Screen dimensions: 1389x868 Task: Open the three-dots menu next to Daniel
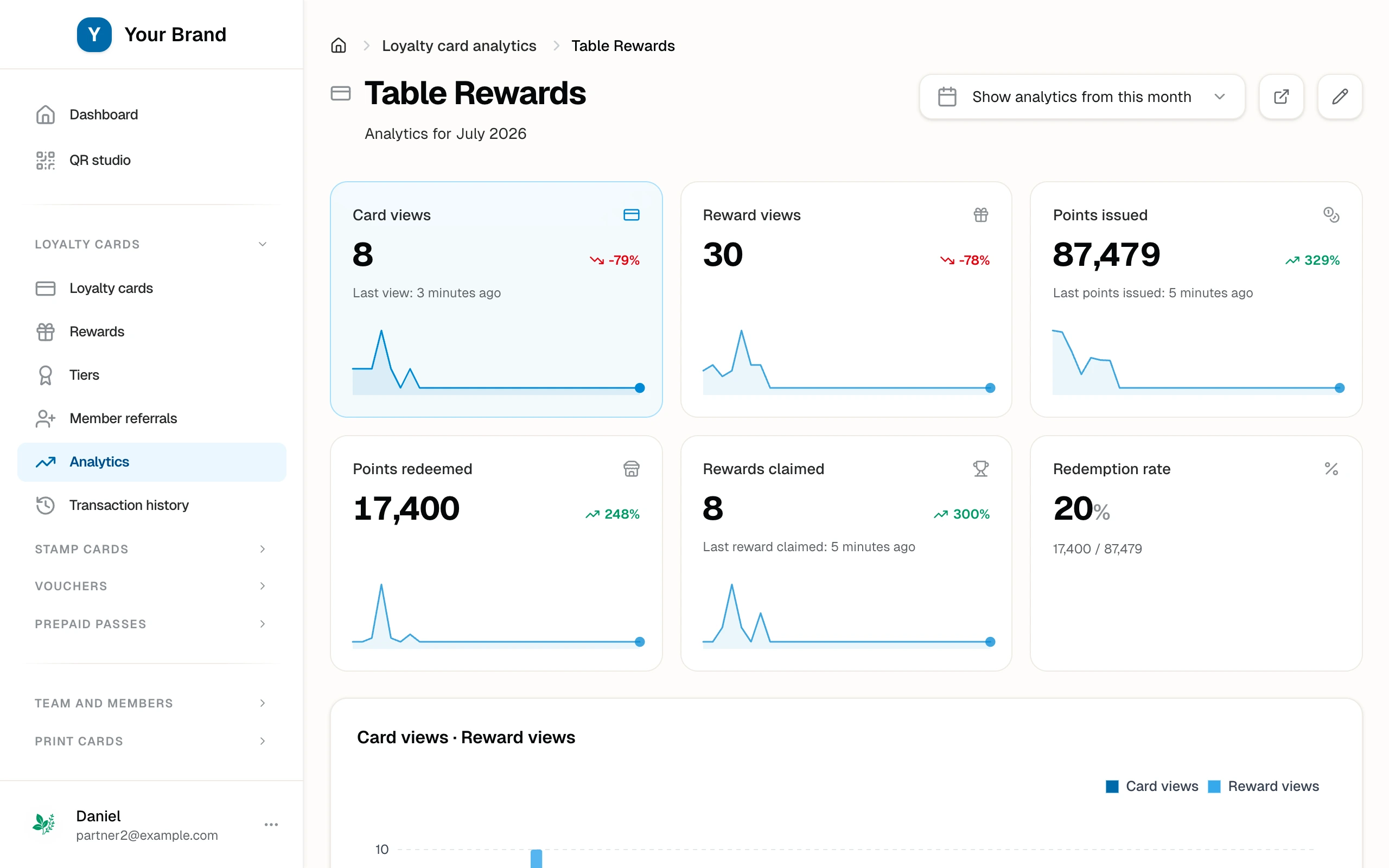(x=271, y=825)
